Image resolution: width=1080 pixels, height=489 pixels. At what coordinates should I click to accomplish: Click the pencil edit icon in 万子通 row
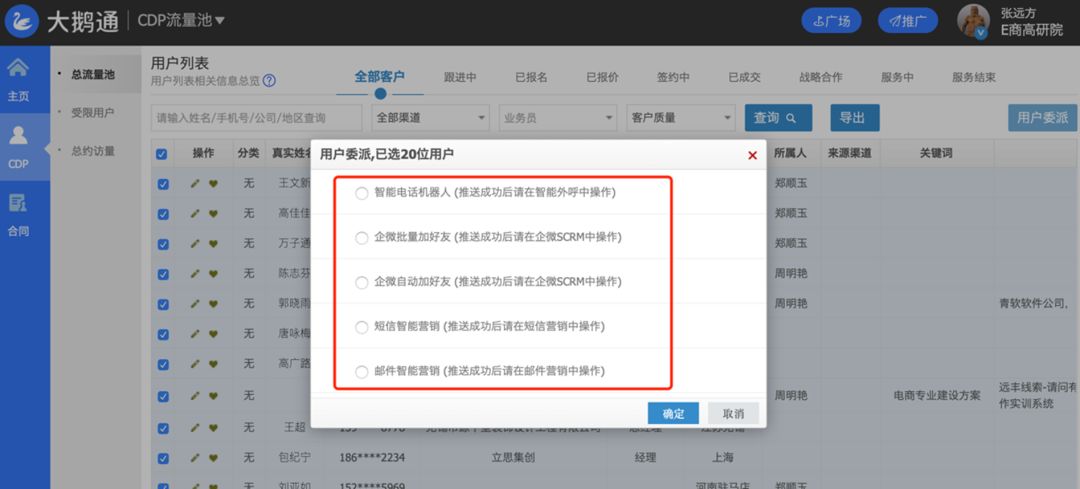195,244
